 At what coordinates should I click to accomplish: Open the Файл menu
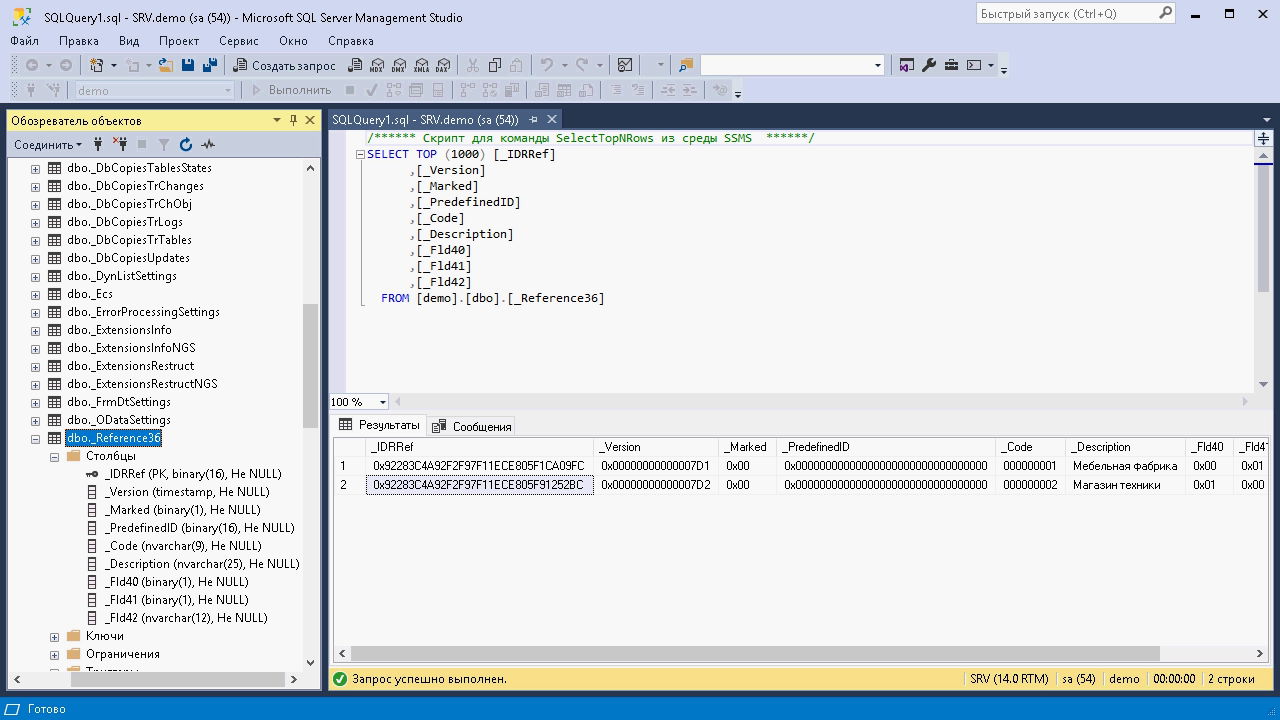point(25,41)
